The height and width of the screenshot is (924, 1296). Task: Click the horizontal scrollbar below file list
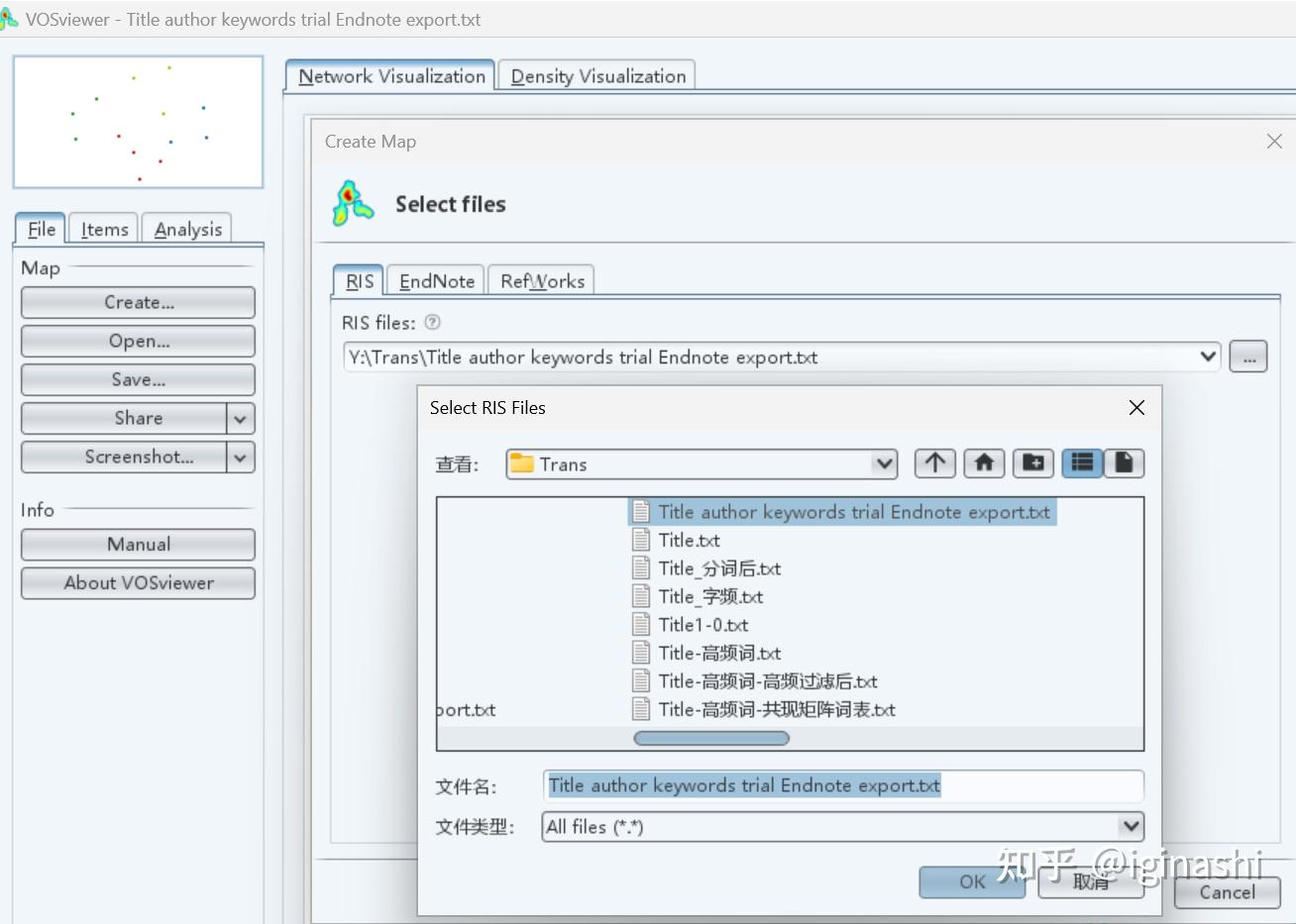pyautogui.click(x=710, y=738)
